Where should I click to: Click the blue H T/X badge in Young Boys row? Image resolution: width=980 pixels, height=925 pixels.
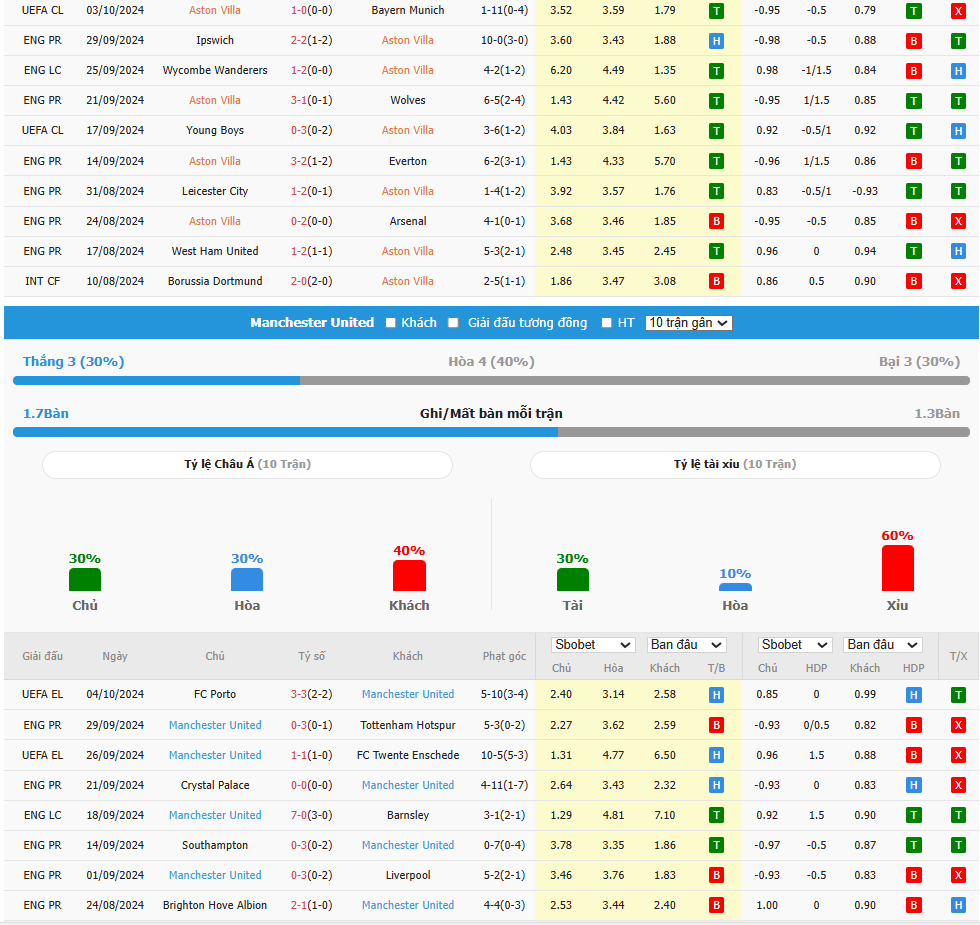pyautogui.click(x=958, y=131)
